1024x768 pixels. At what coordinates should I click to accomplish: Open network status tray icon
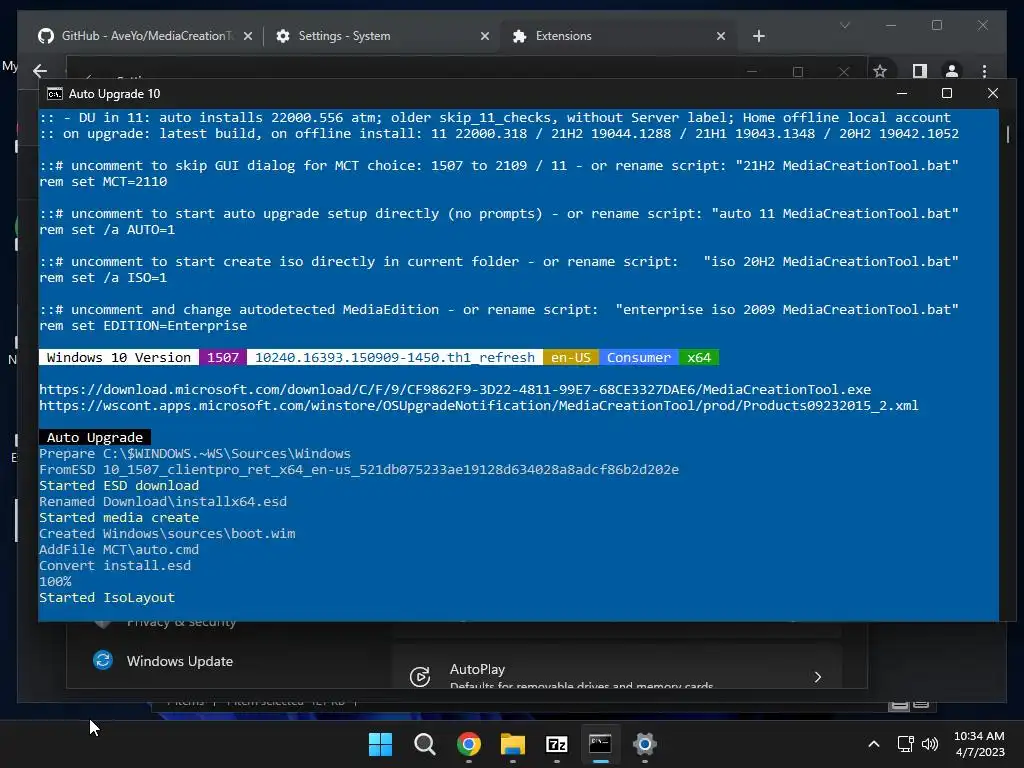click(906, 744)
